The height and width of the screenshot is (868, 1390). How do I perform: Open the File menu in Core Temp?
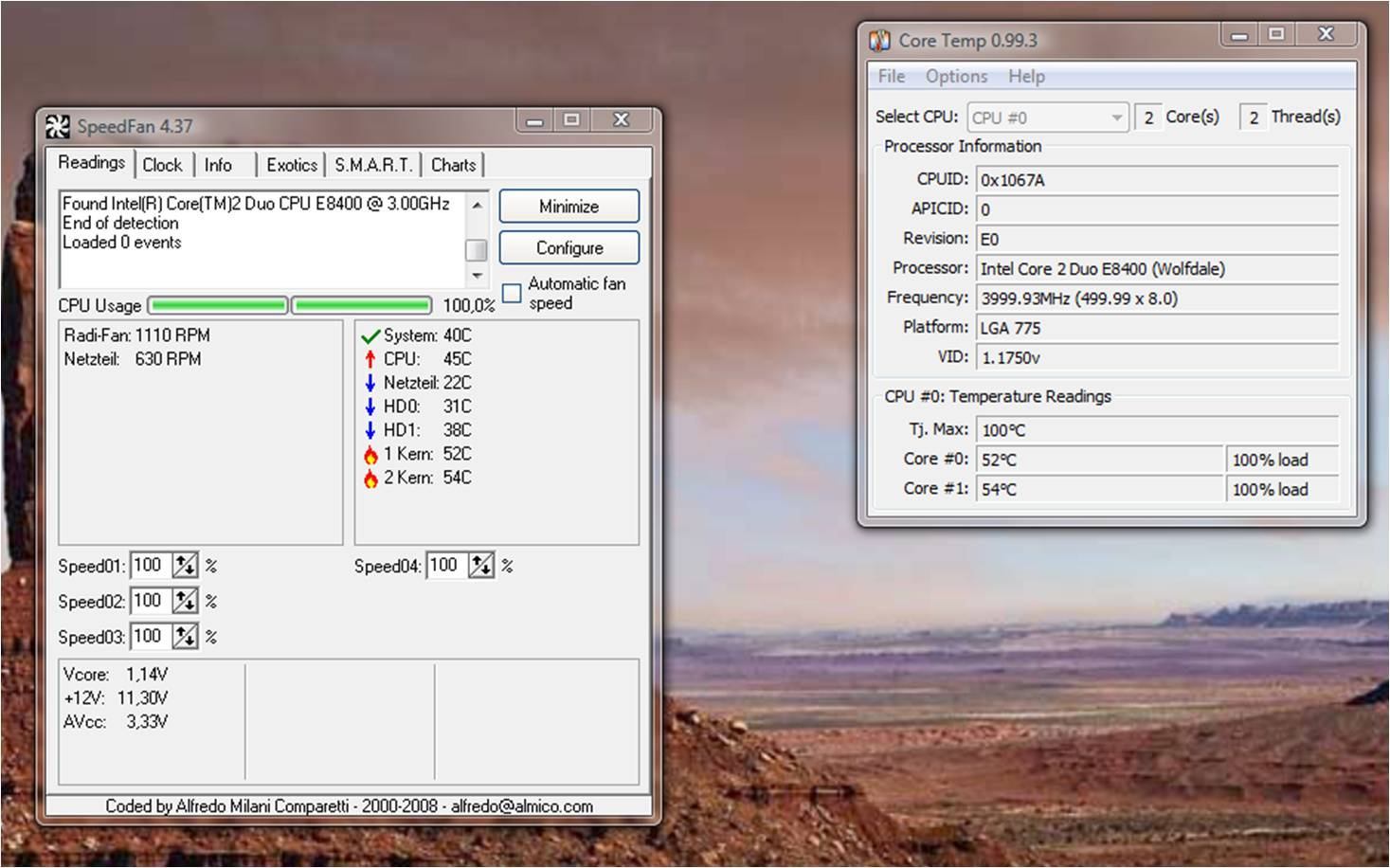pyautogui.click(x=892, y=77)
